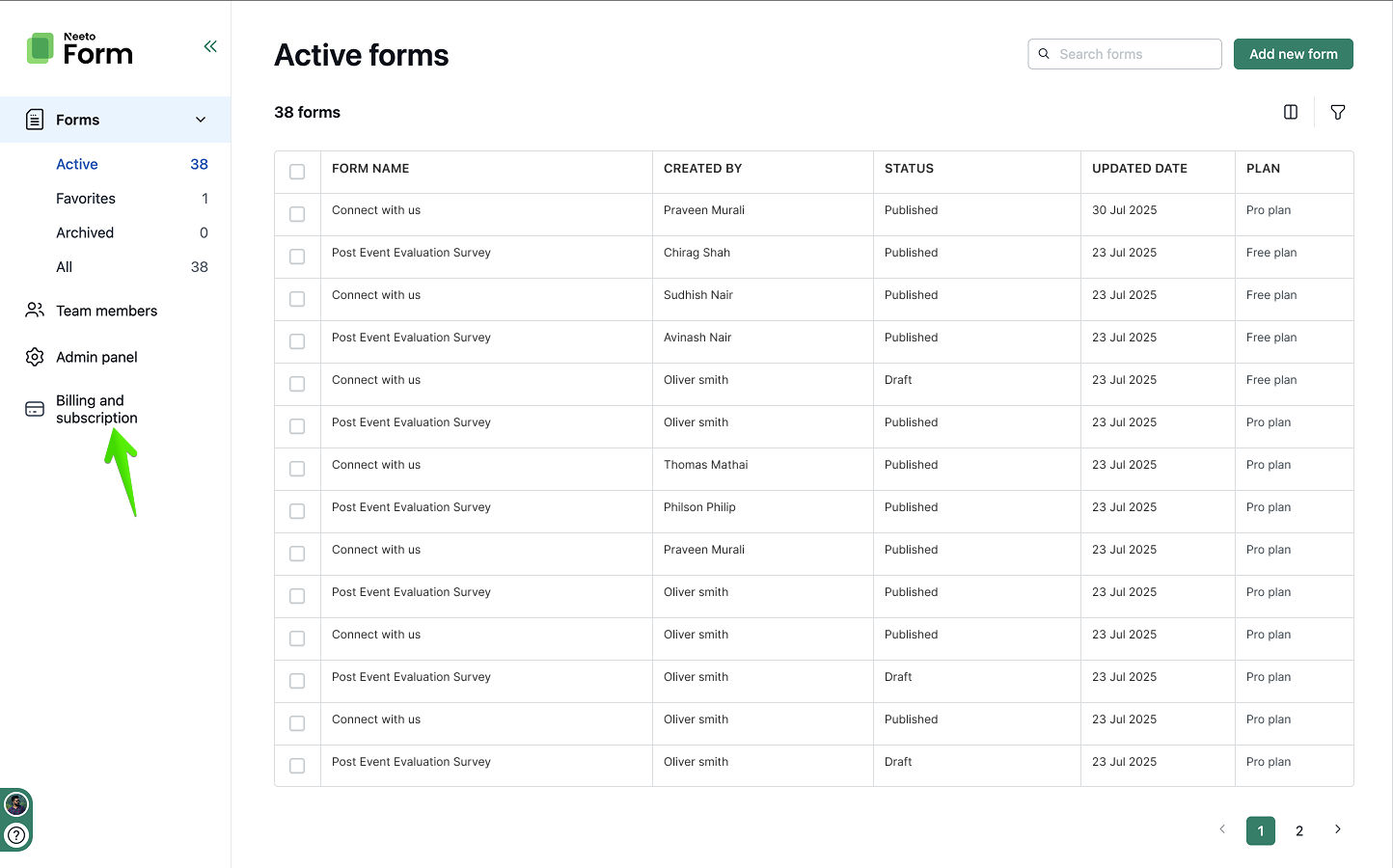1393x868 pixels.
Task: Click the Admin panel gear icon
Action: (x=35, y=357)
